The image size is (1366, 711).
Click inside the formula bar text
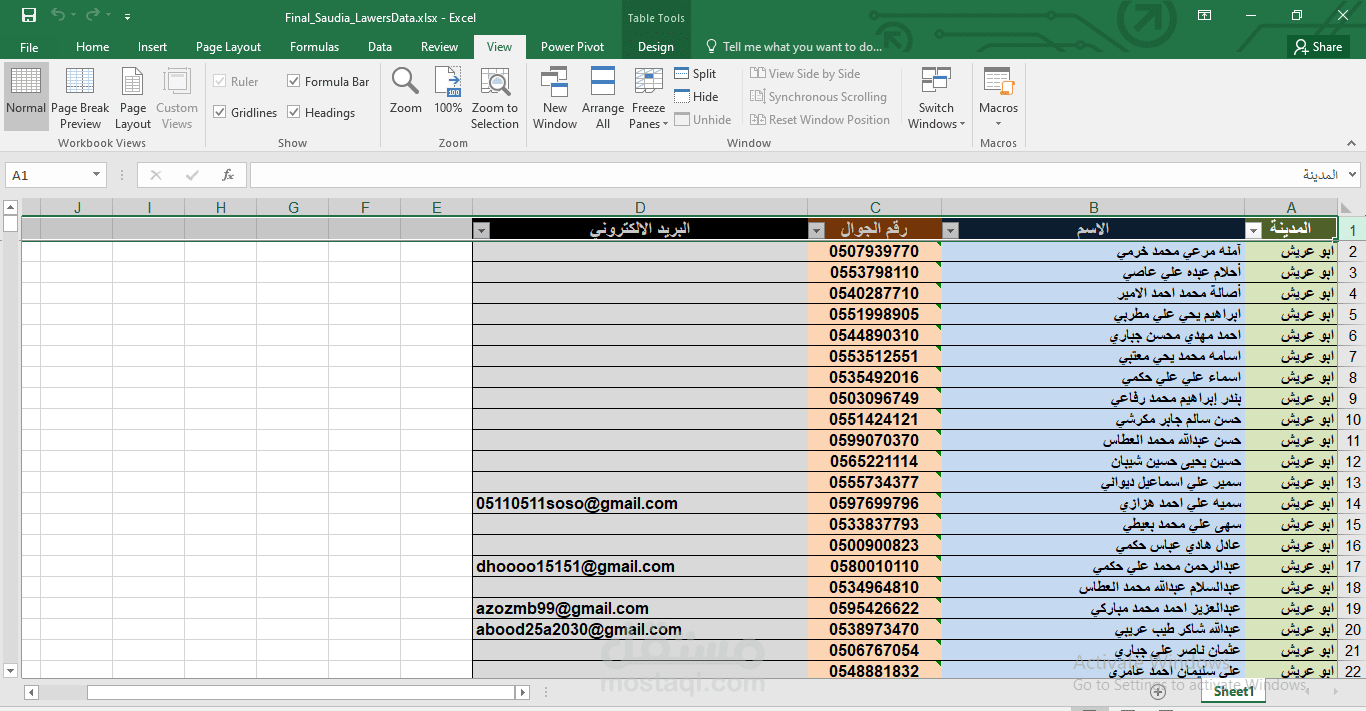point(797,175)
